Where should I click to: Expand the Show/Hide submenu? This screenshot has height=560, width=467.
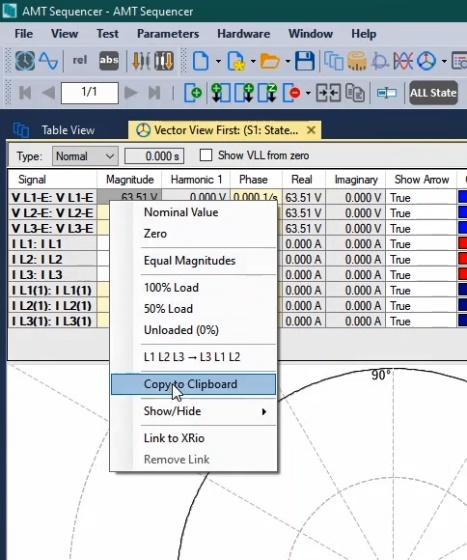193,411
